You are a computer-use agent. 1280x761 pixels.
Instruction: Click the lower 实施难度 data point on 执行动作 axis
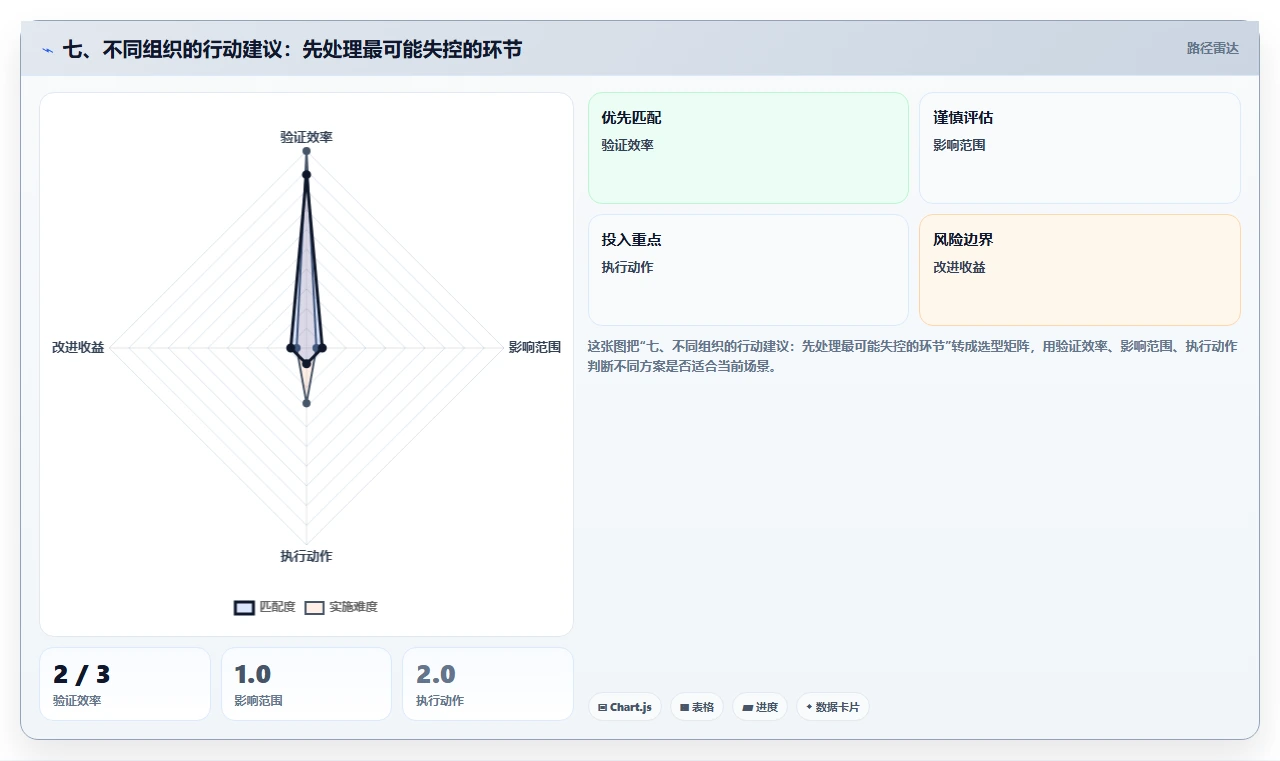coord(306,403)
